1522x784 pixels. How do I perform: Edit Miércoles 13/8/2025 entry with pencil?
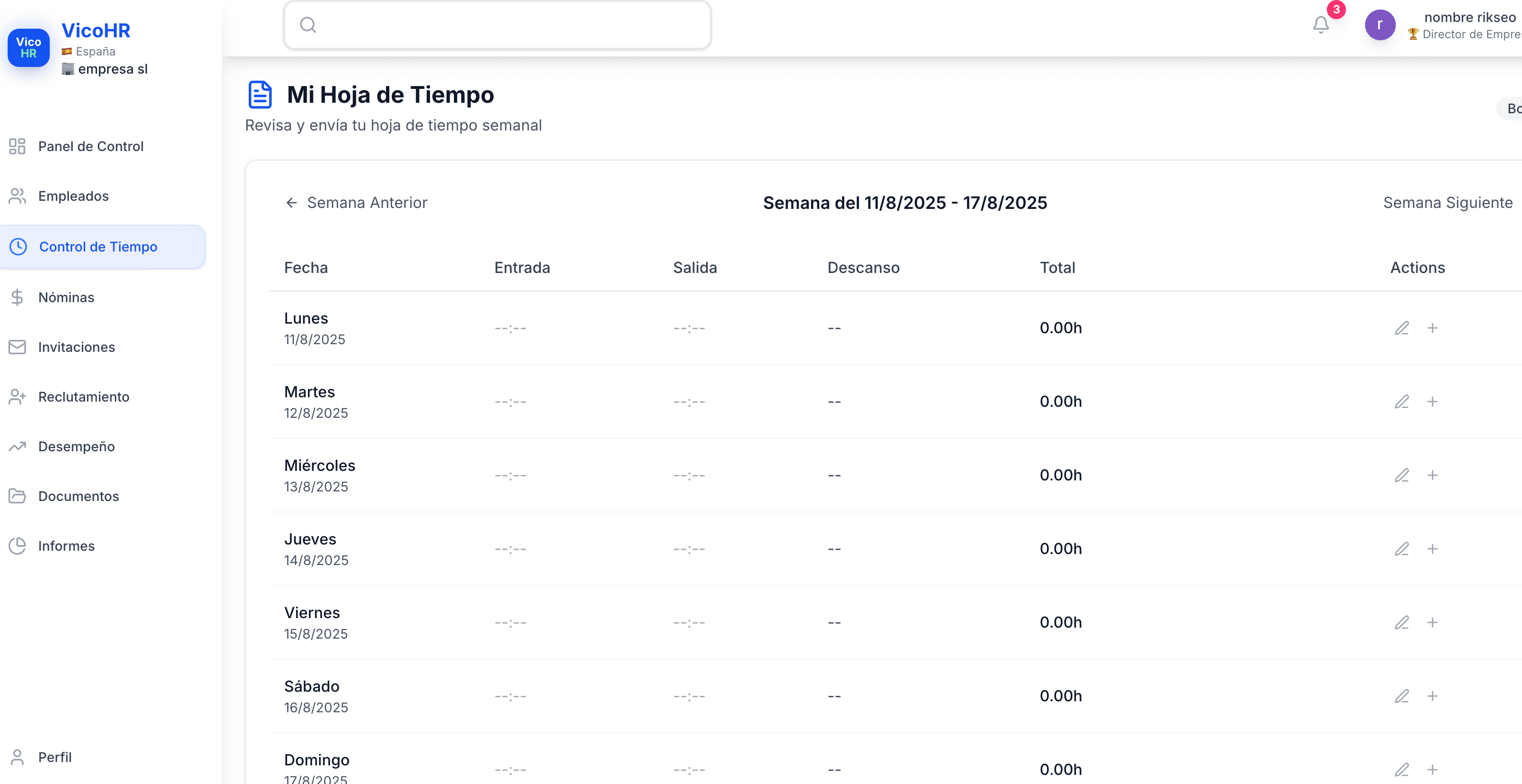click(x=1401, y=475)
